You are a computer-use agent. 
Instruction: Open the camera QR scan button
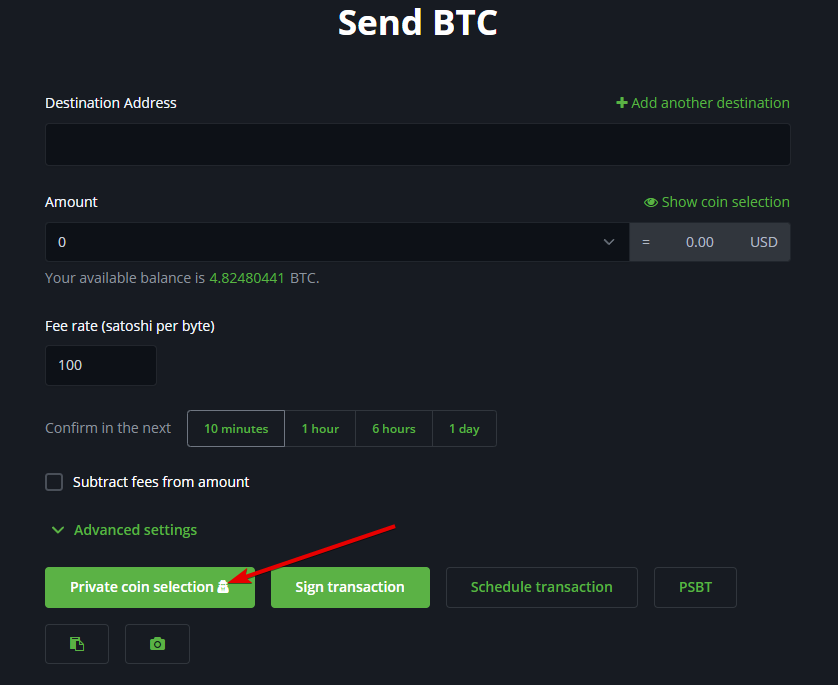pyautogui.click(x=157, y=644)
